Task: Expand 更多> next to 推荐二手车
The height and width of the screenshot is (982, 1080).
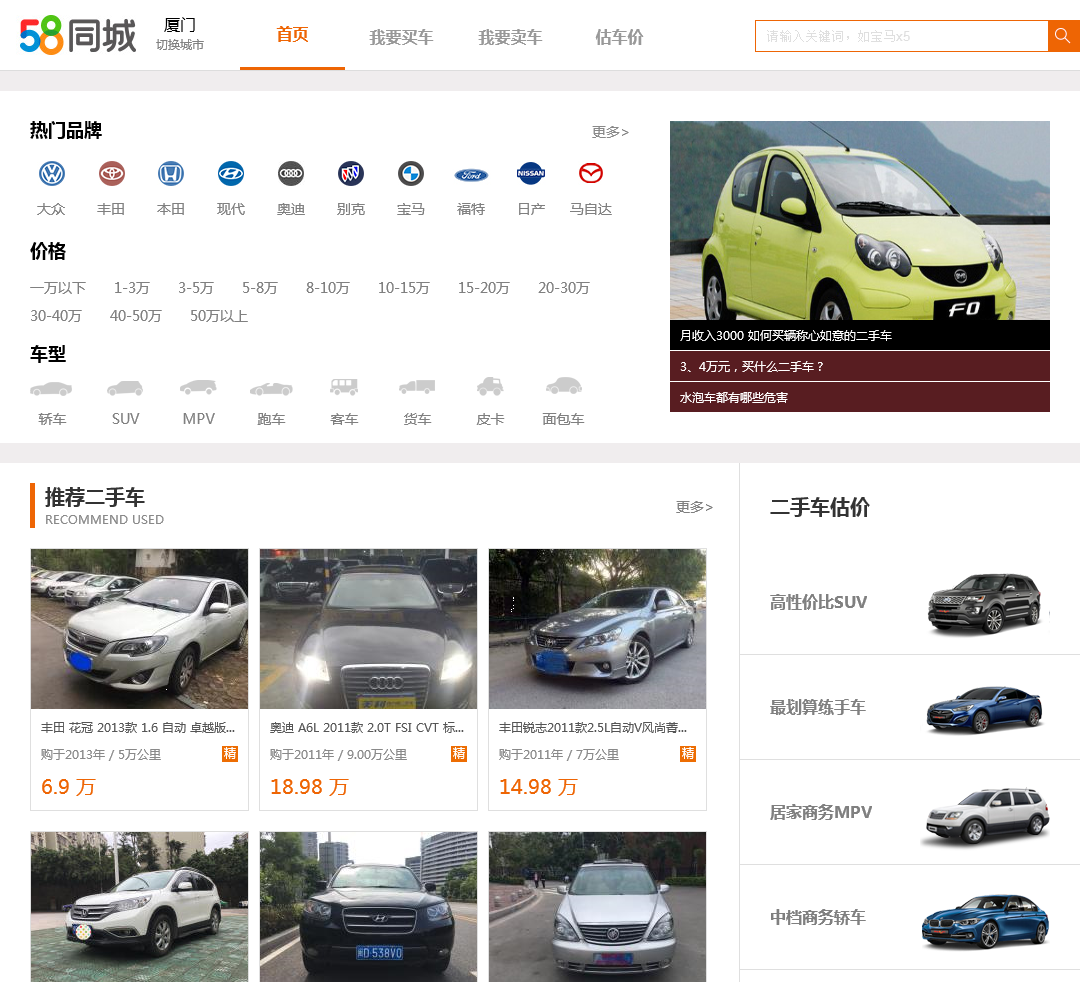Action: [694, 507]
